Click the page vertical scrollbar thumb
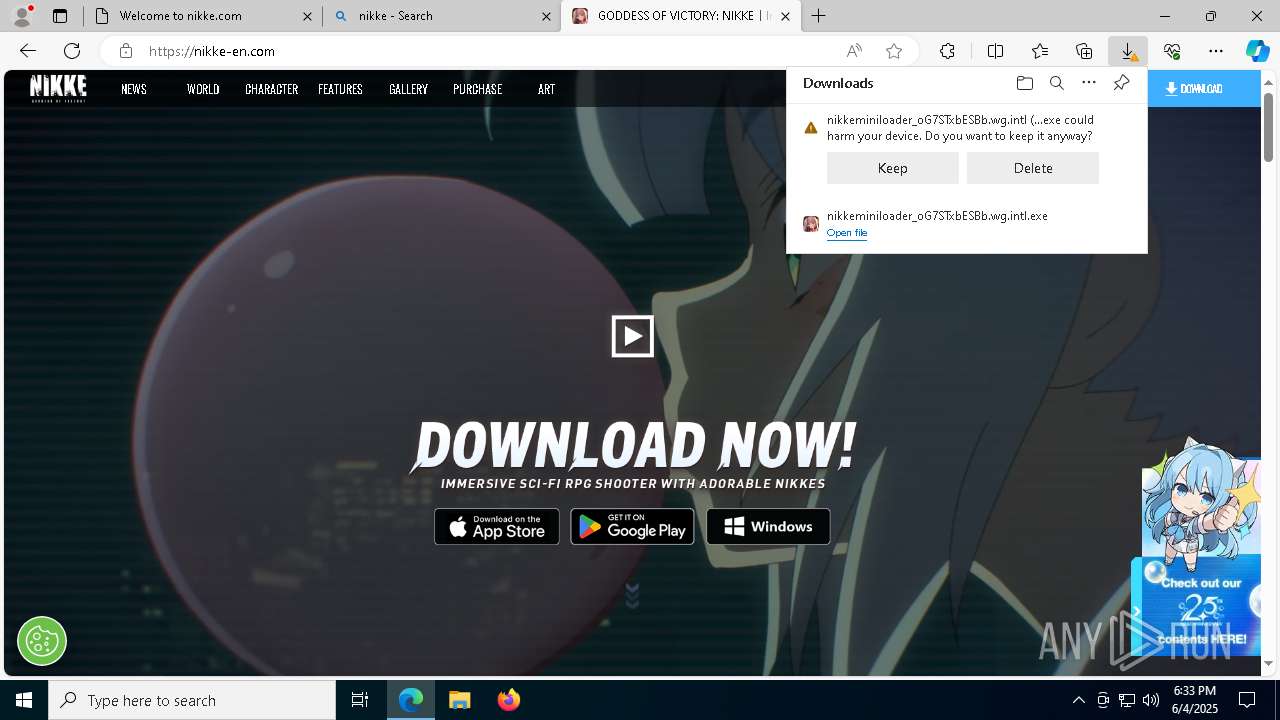This screenshot has height=720, width=1280. 1268,125
